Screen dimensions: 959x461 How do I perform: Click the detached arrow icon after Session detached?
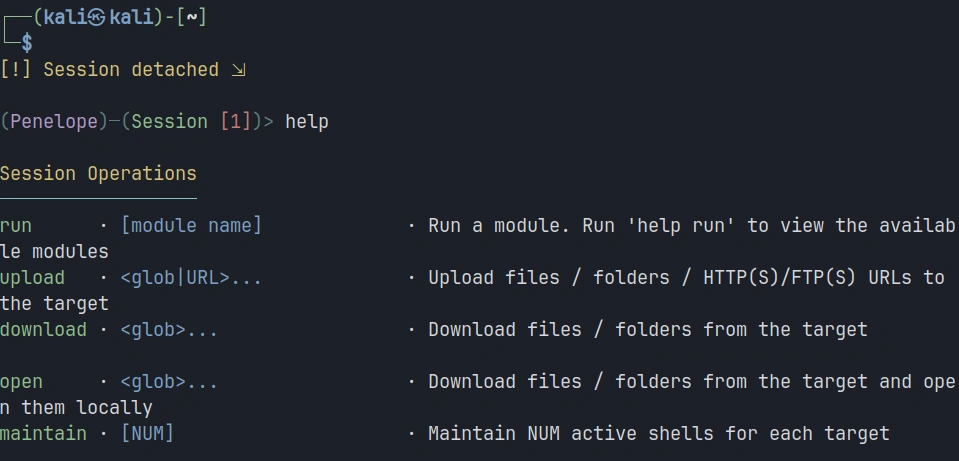[238, 70]
